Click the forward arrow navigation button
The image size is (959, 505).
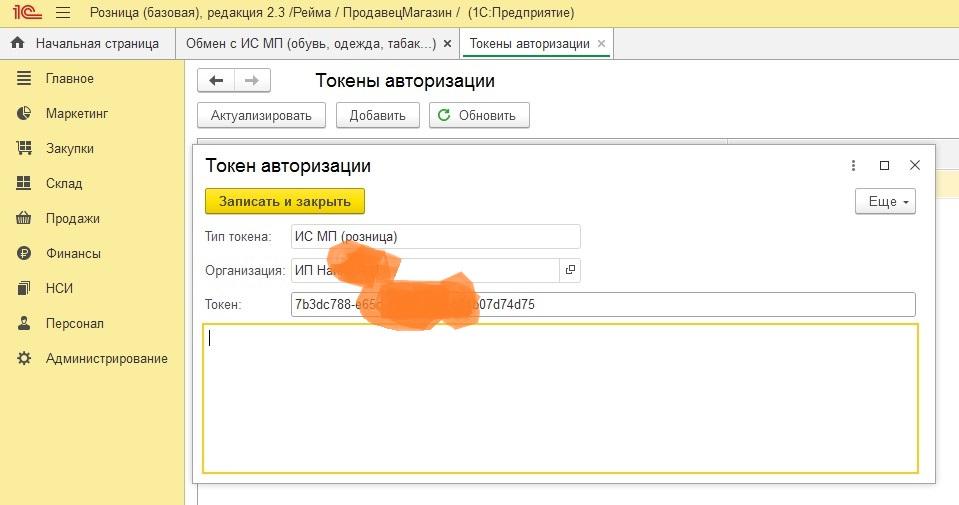coord(251,81)
